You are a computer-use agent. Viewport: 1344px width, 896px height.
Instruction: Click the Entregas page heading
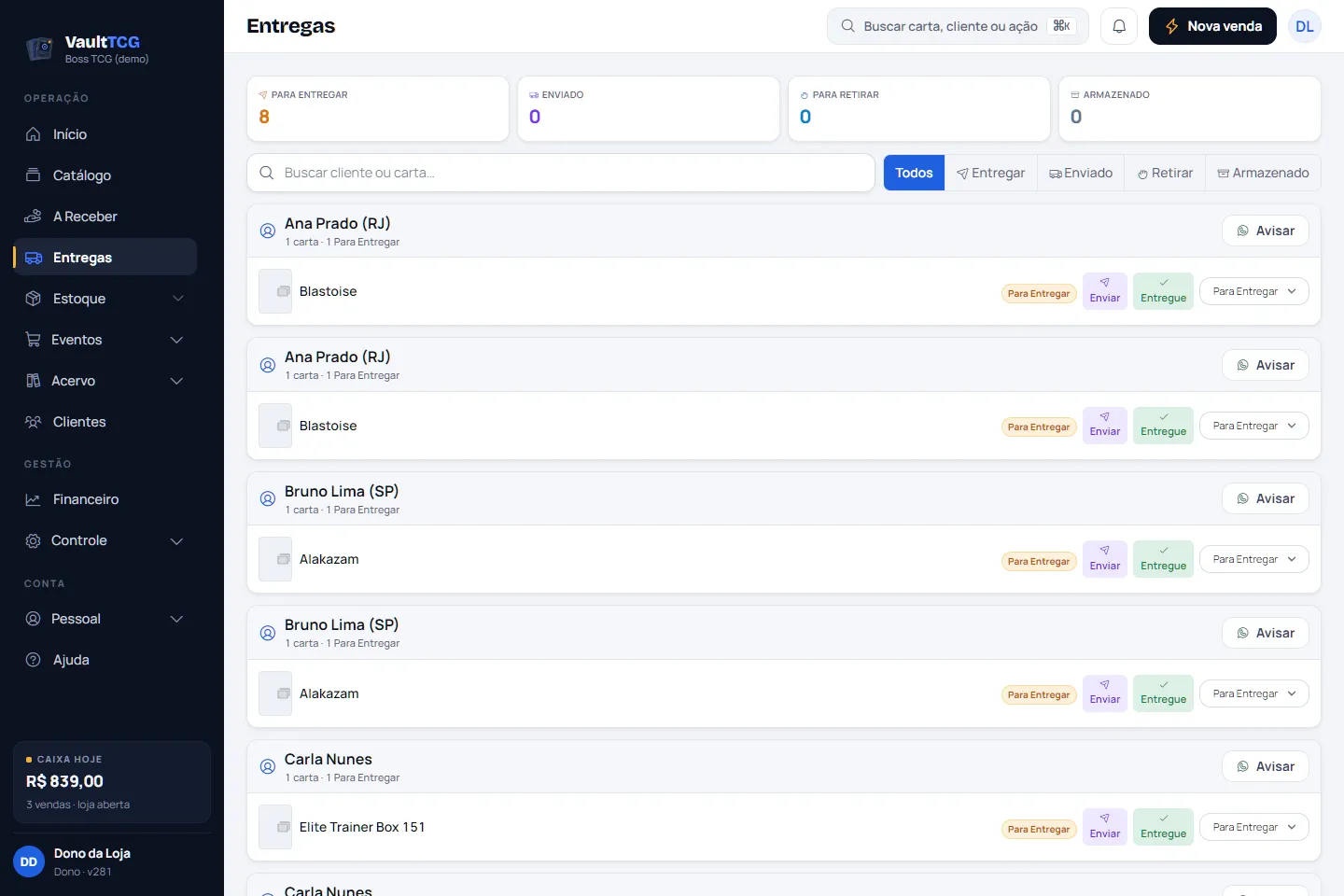point(290,26)
